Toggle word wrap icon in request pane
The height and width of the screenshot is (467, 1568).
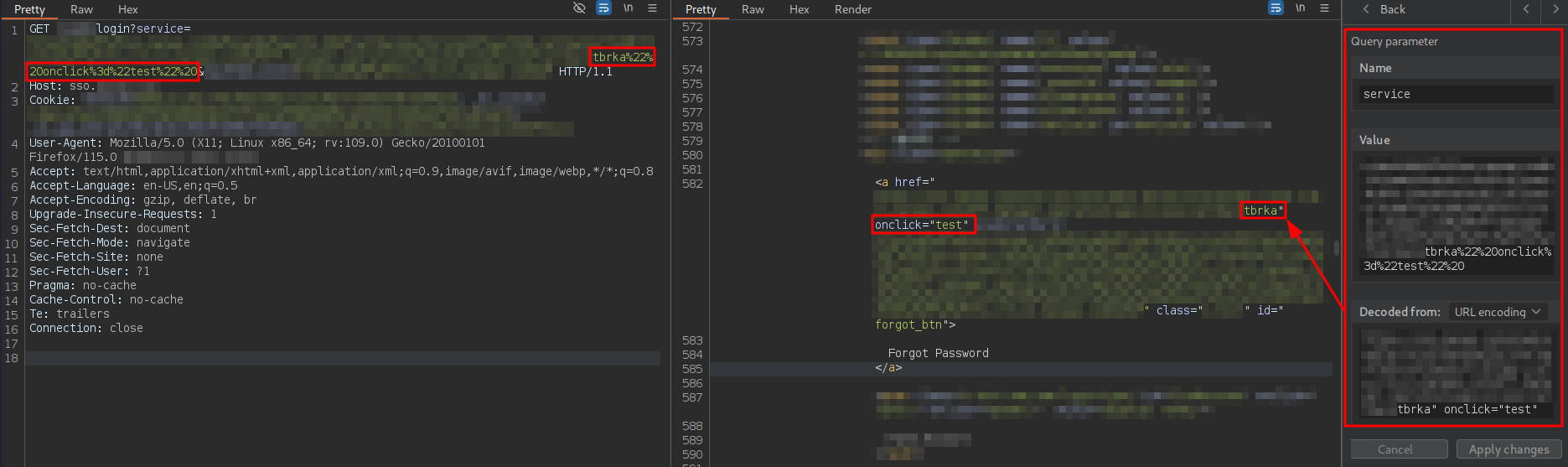pos(603,8)
